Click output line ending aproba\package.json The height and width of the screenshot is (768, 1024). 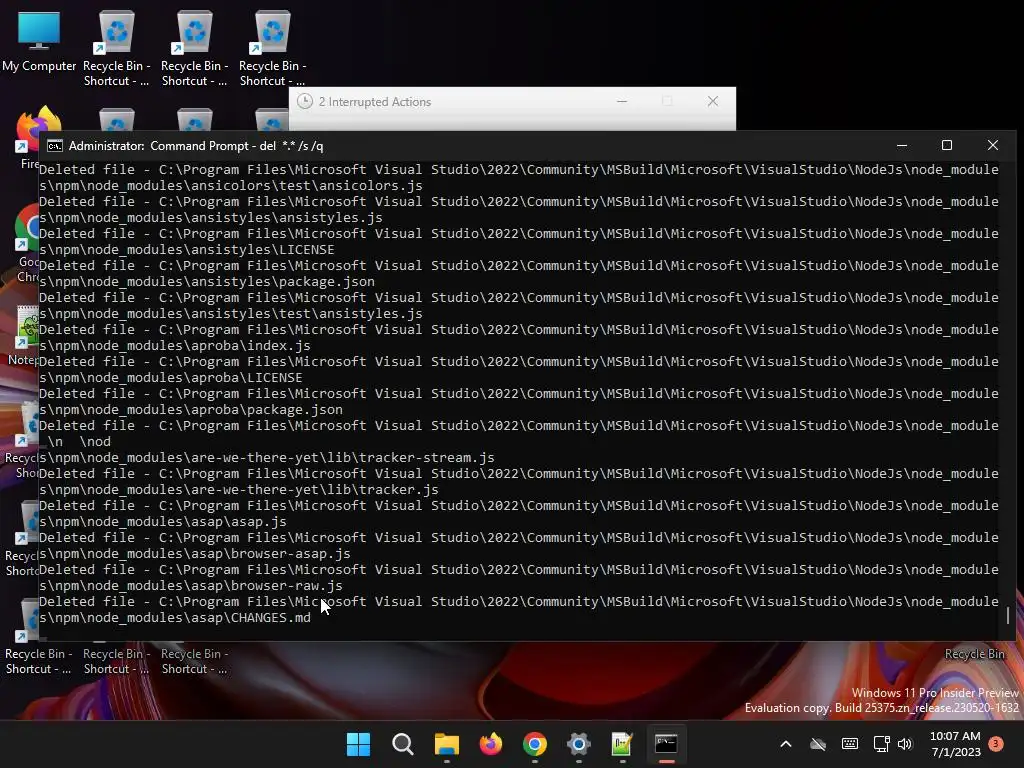191,409
